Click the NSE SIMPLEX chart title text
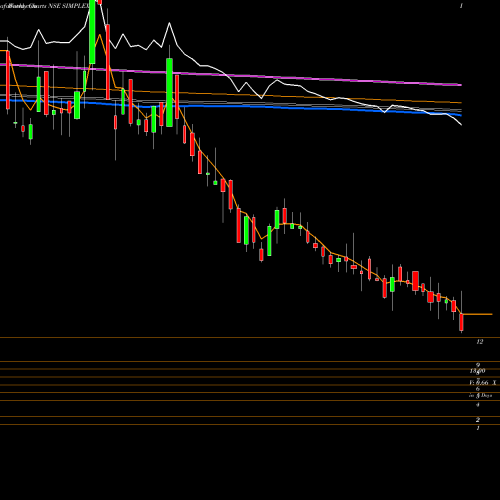 tap(69, 6)
